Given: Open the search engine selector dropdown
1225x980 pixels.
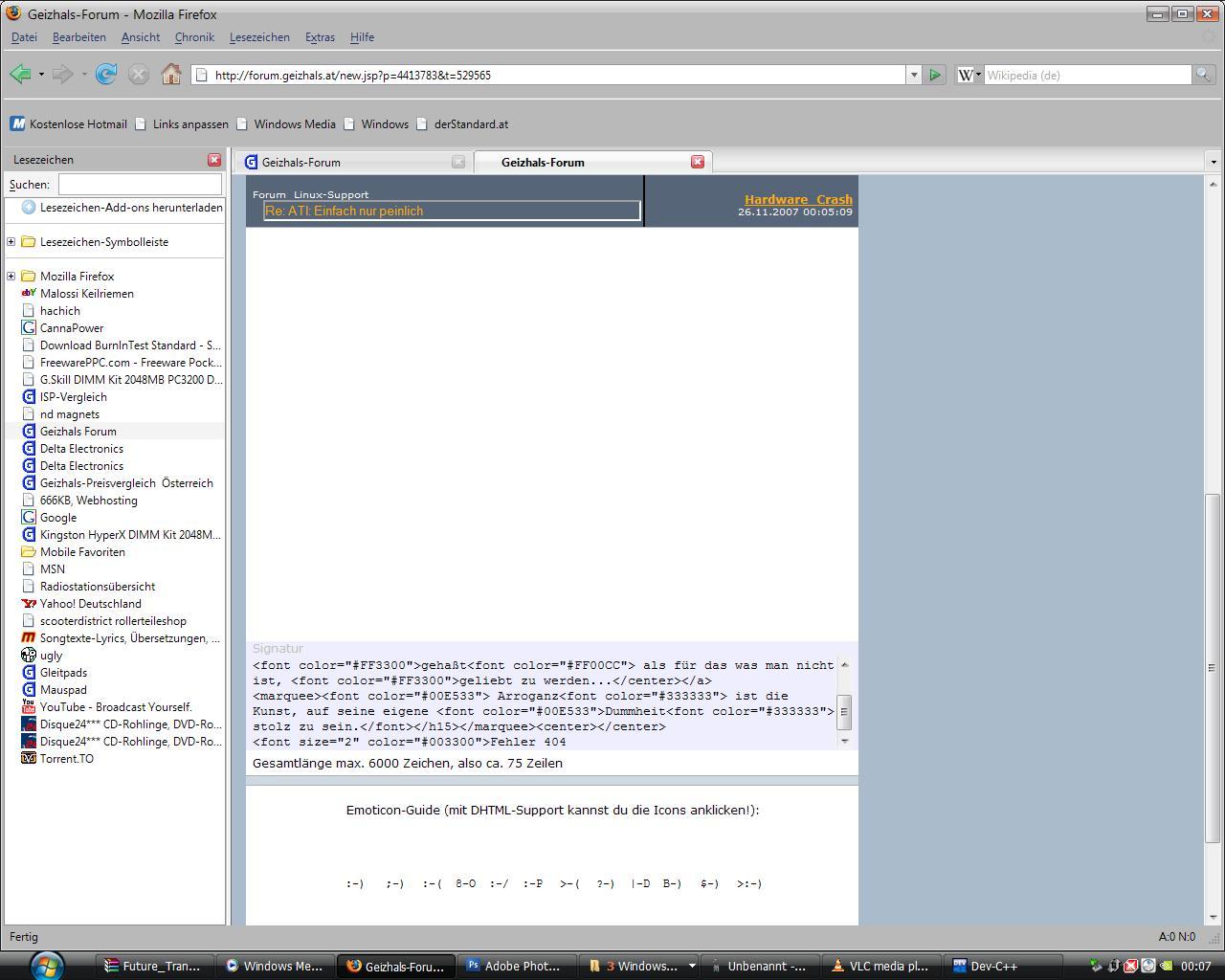Looking at the screenshot, I should (x=969, y=75).
